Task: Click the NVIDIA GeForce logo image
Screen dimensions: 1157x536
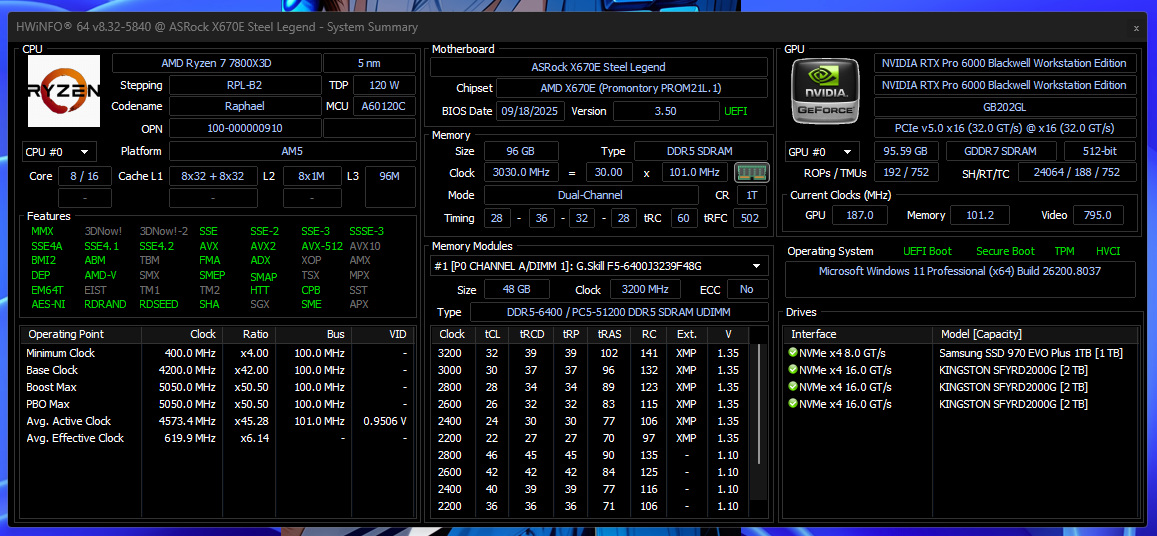Action: point(825,91)
